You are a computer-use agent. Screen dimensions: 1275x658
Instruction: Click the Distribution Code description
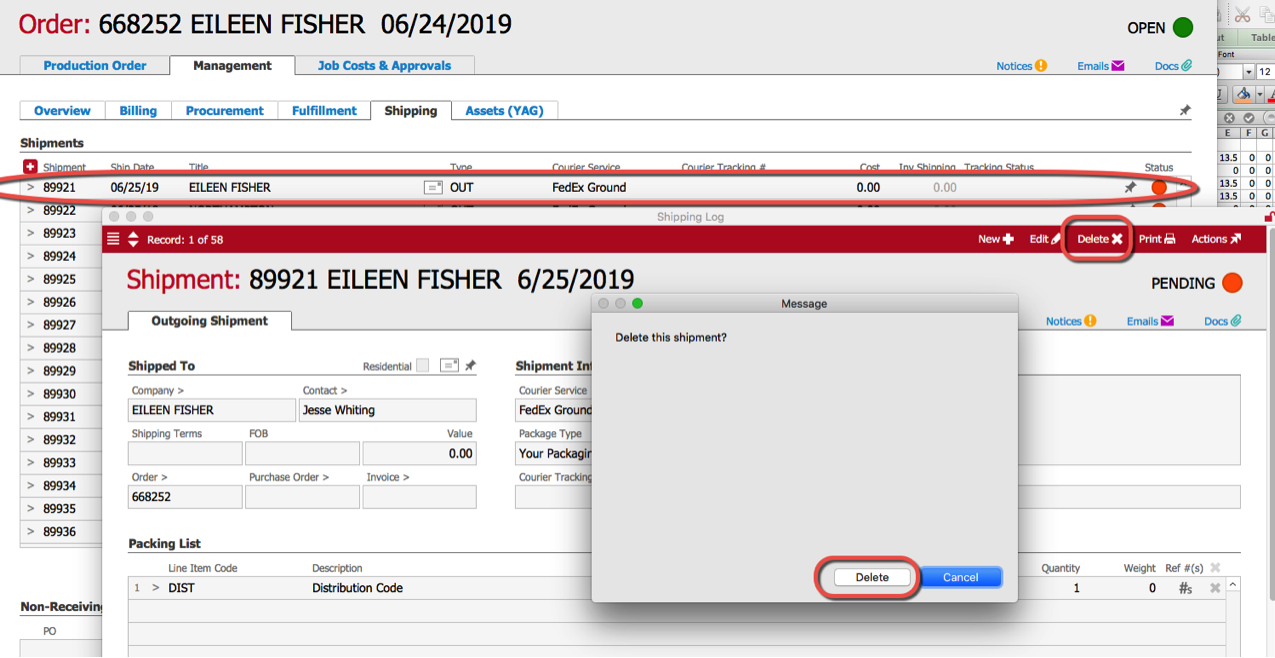click(x=357, y=588)
